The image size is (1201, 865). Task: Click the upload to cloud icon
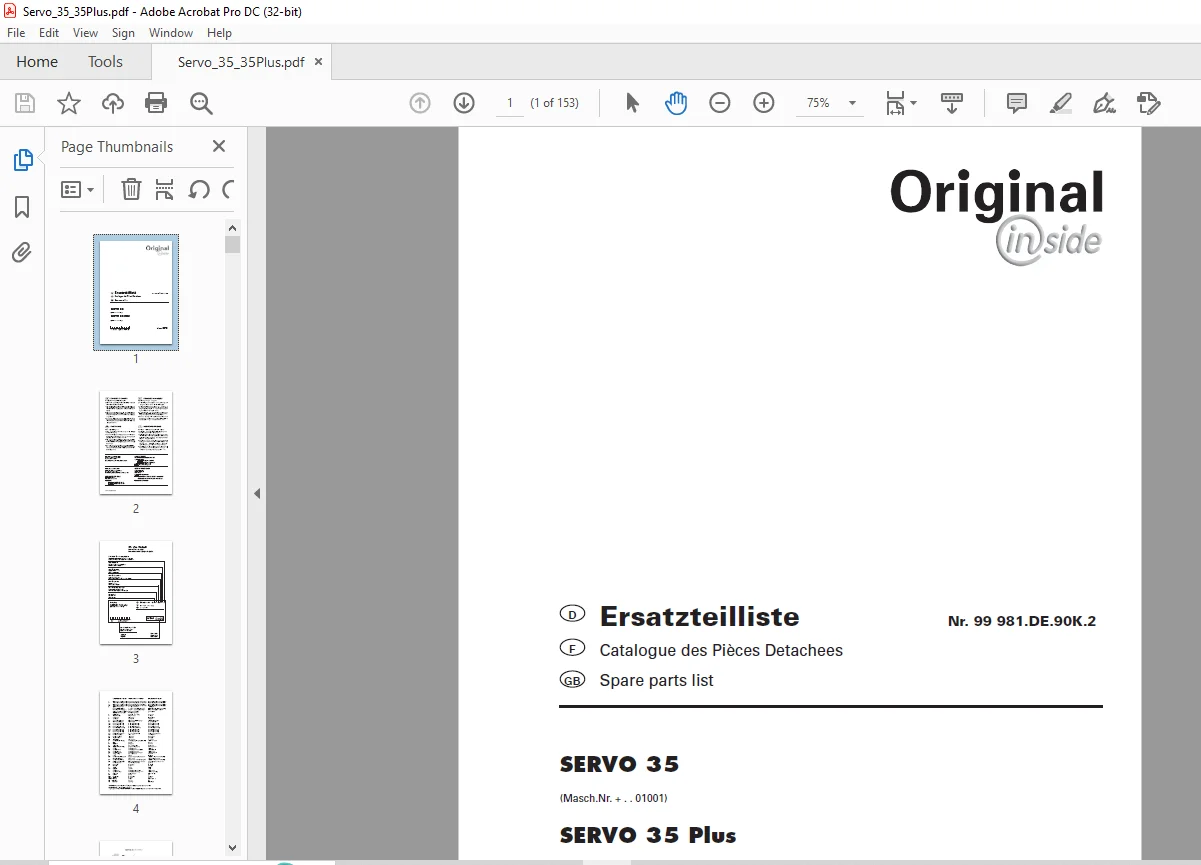113,103
